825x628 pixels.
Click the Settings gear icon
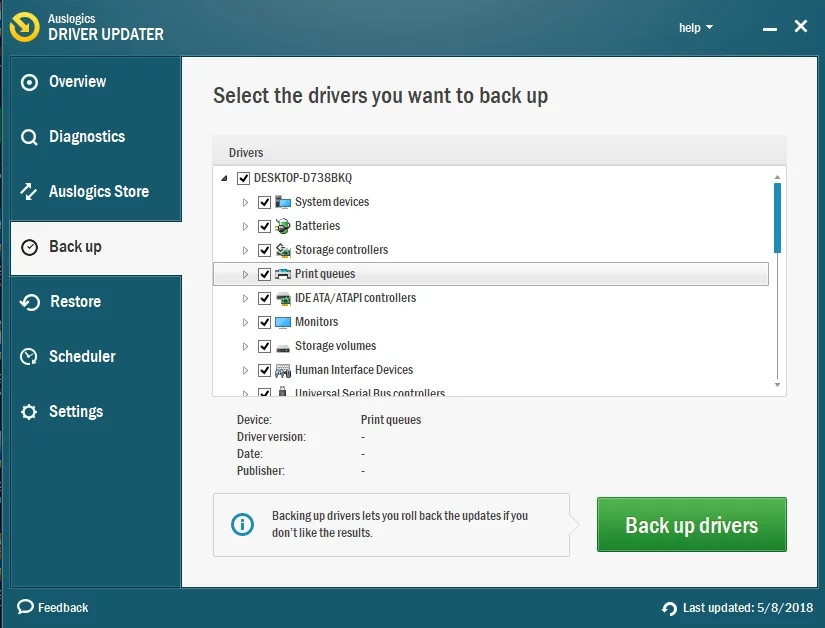coord(29,412)
